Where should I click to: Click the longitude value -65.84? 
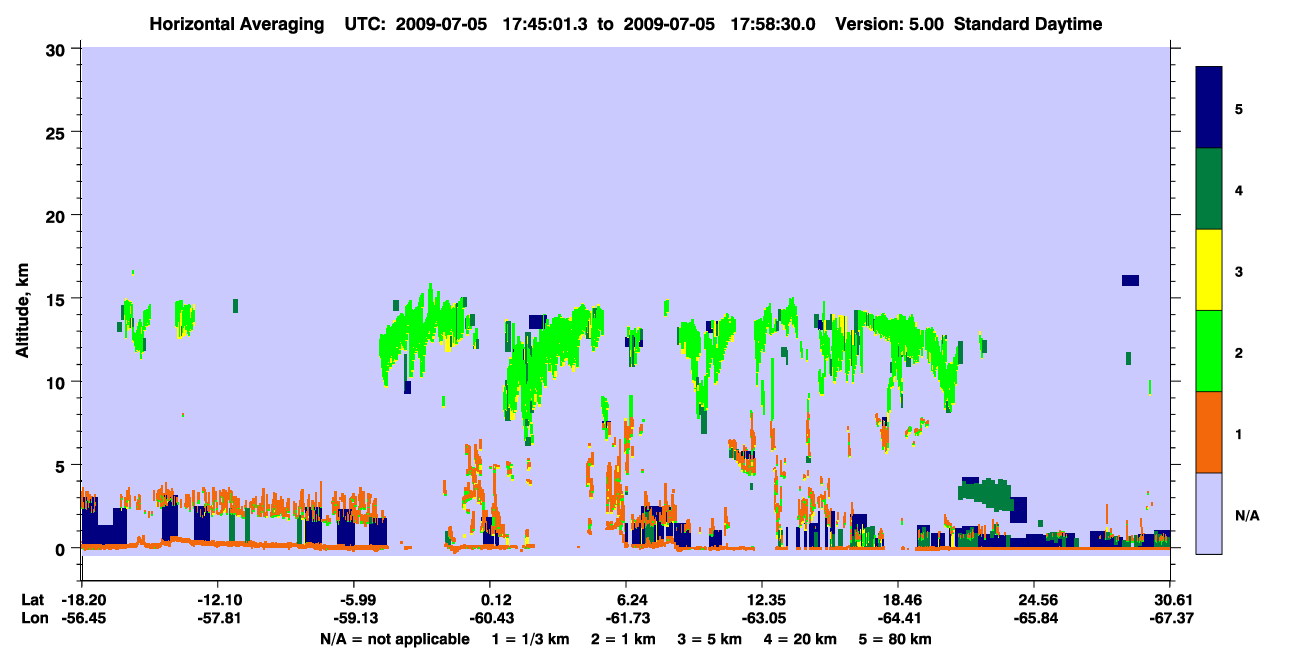pyautogui.click(x=1035, y=618)
